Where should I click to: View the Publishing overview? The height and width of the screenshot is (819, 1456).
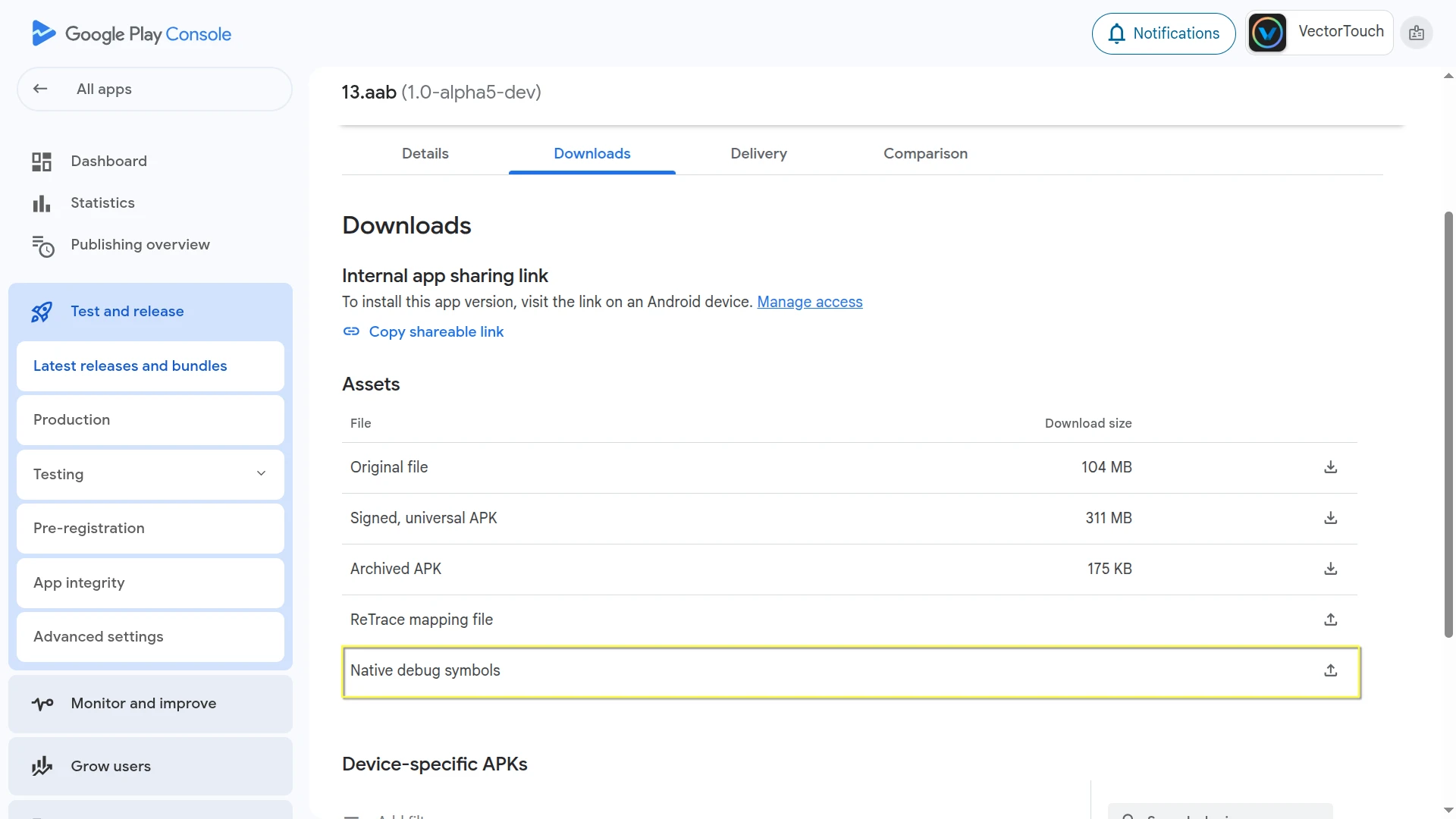click(x=140, y=244)
